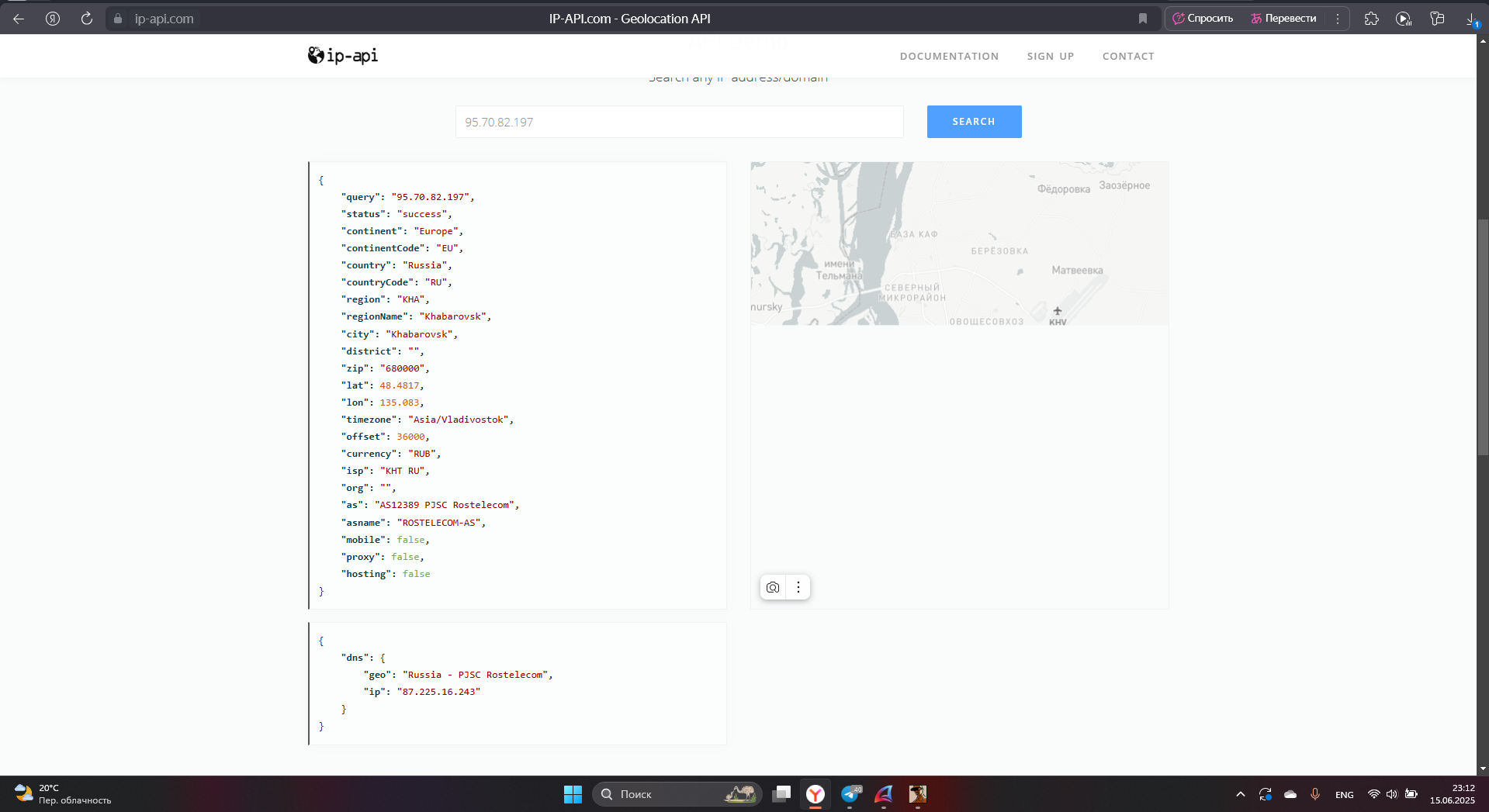Image resolution: width=1489 pixels, height=812 pixels.
Task: Click the "AS12389 PJSC Rostelecom" value
Action: tap(444, 505)
